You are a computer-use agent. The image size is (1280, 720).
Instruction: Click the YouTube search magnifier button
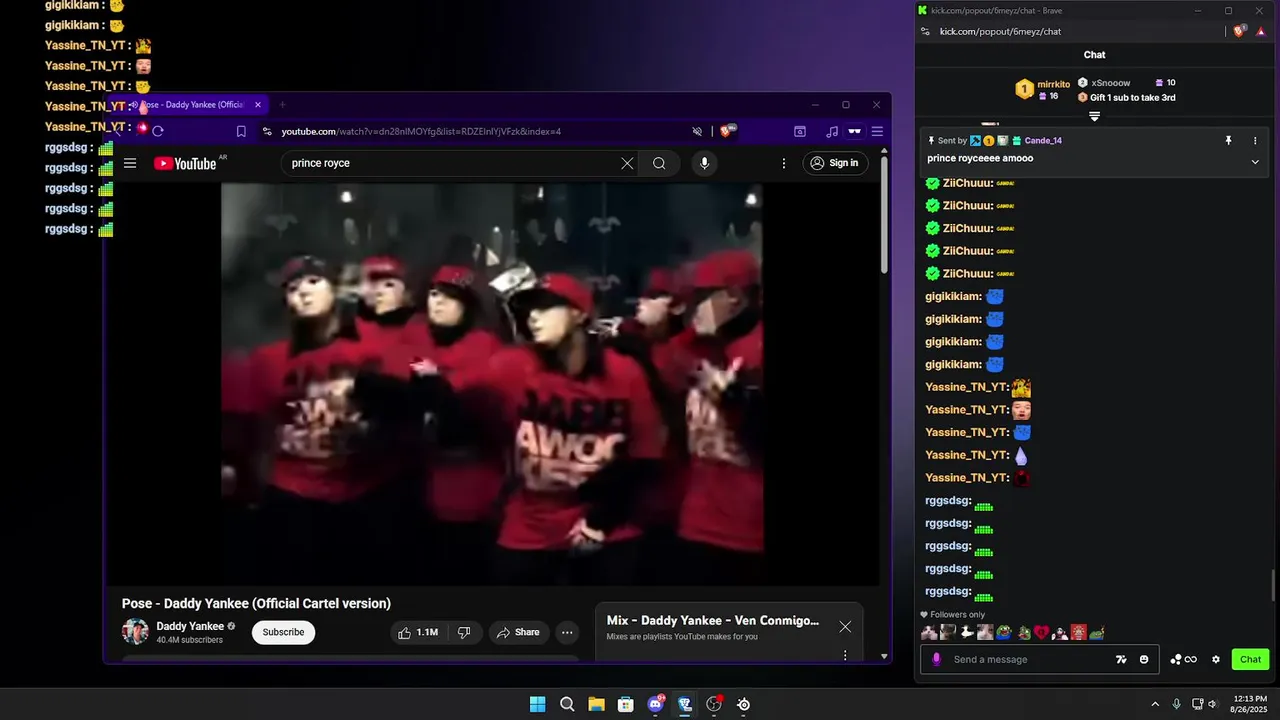(659, 163)
